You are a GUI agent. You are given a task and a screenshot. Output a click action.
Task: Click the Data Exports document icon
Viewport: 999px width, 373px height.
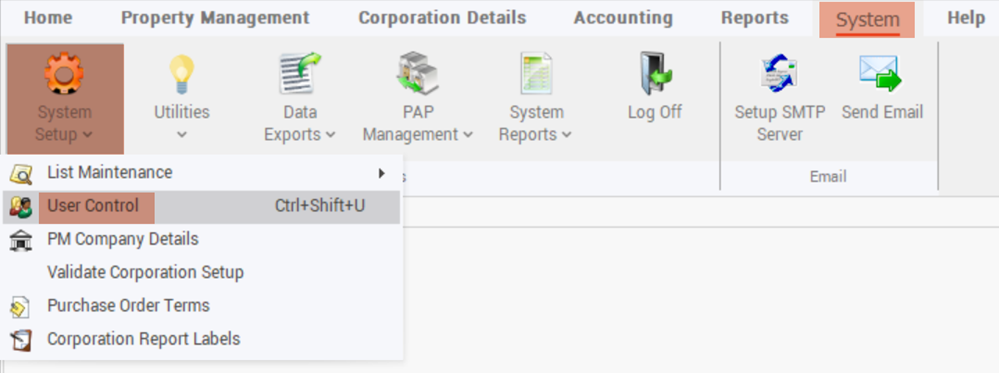click(300, 73)
